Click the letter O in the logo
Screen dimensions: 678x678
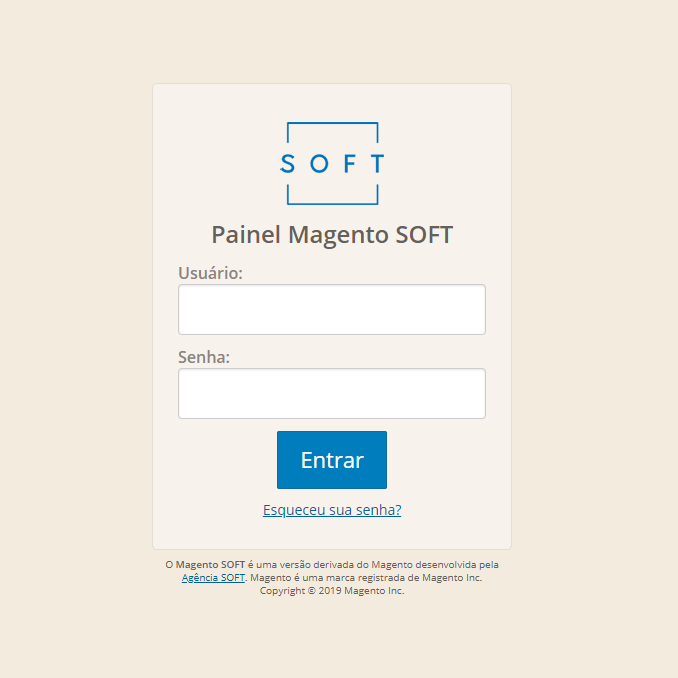(x=319, y=164)
